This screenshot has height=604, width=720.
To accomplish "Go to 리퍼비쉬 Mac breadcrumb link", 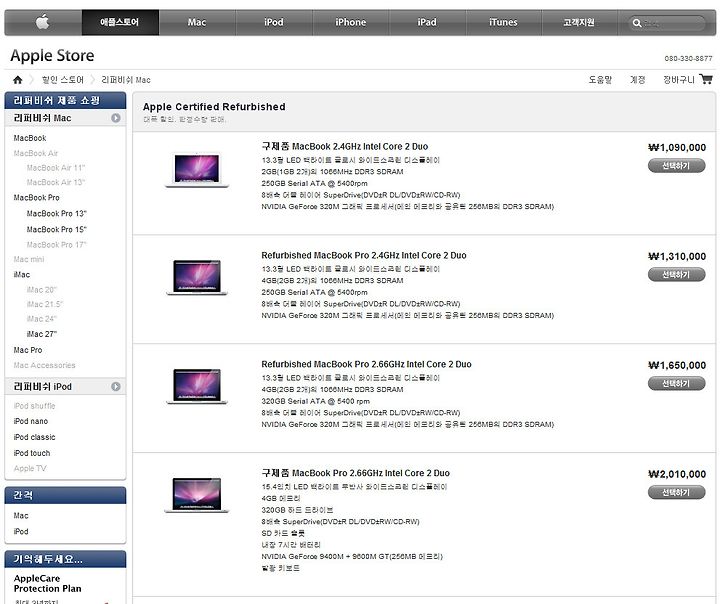I will pyautogui.click(x=126, y=80).
